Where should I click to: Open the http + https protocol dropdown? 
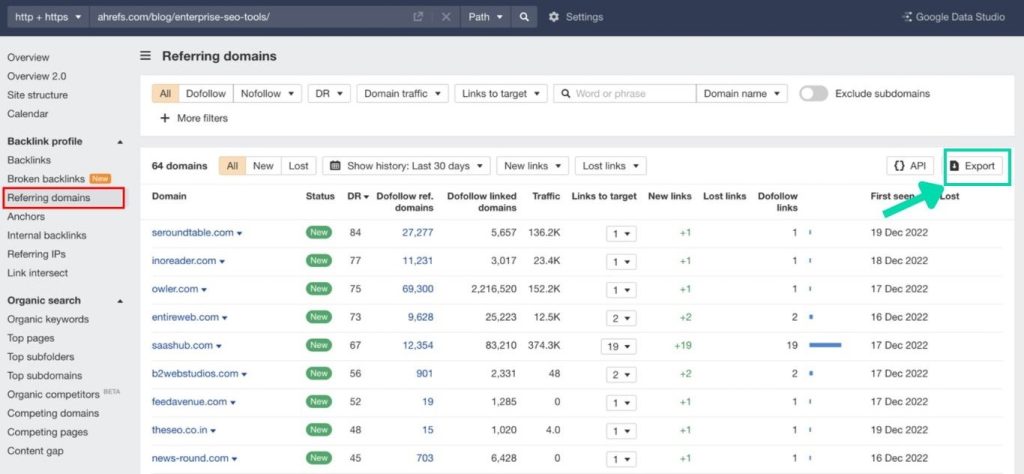(x=48, y=17)
